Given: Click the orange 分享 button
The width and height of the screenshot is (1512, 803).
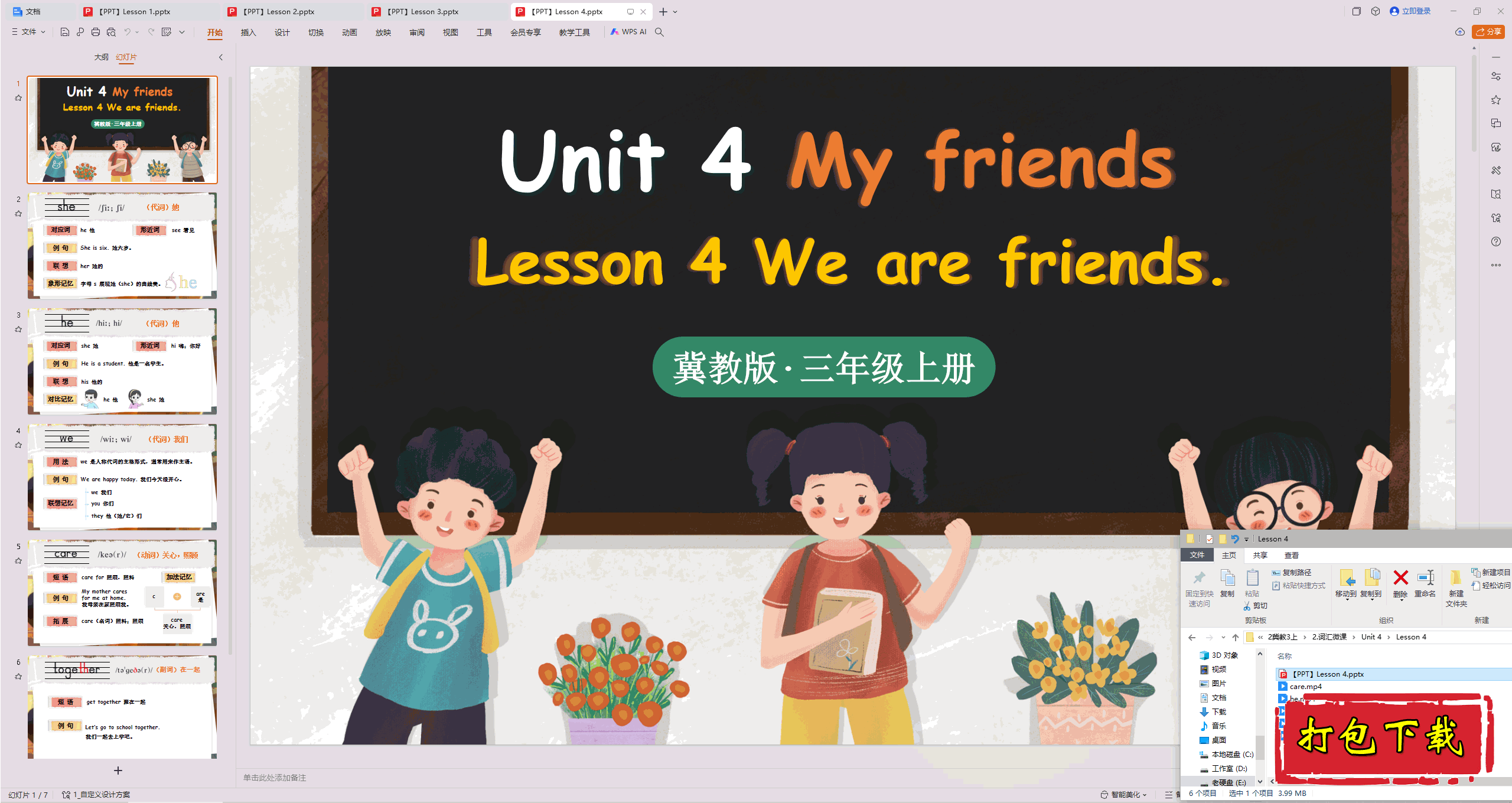Looking at the screenshot, I should (1489, 32).
